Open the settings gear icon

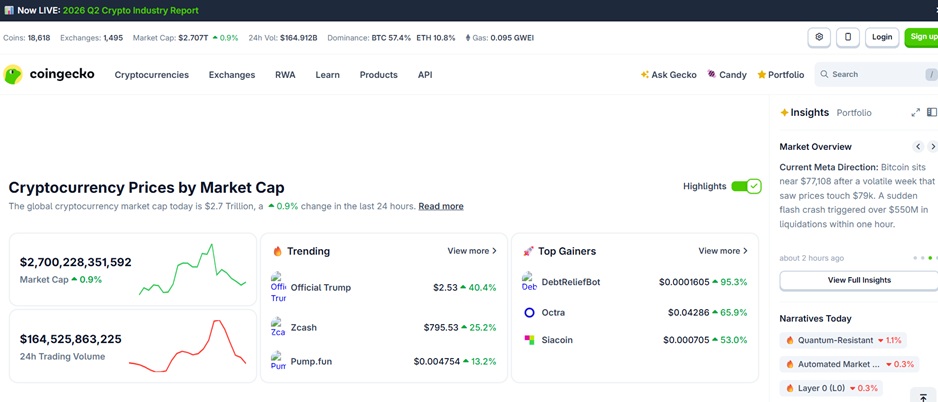click(819, 37)
